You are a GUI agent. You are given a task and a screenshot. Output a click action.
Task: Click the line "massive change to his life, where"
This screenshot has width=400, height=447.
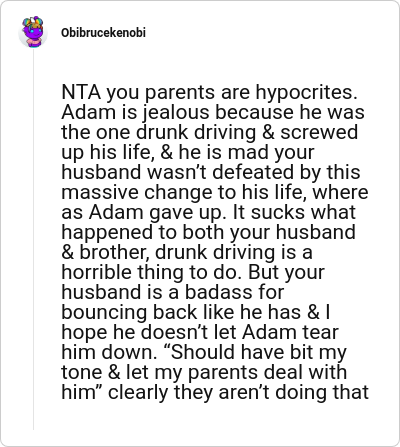point(215,192)
